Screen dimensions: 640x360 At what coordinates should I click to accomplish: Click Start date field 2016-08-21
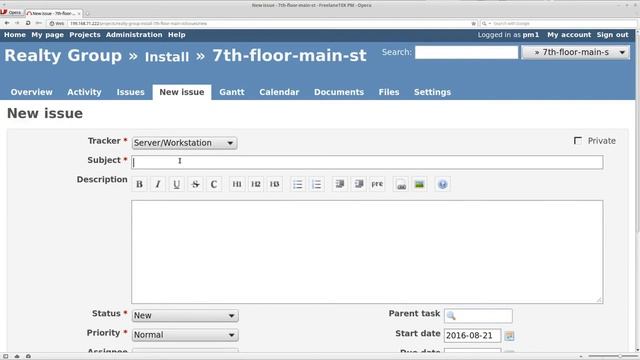(x=472, y=336)
